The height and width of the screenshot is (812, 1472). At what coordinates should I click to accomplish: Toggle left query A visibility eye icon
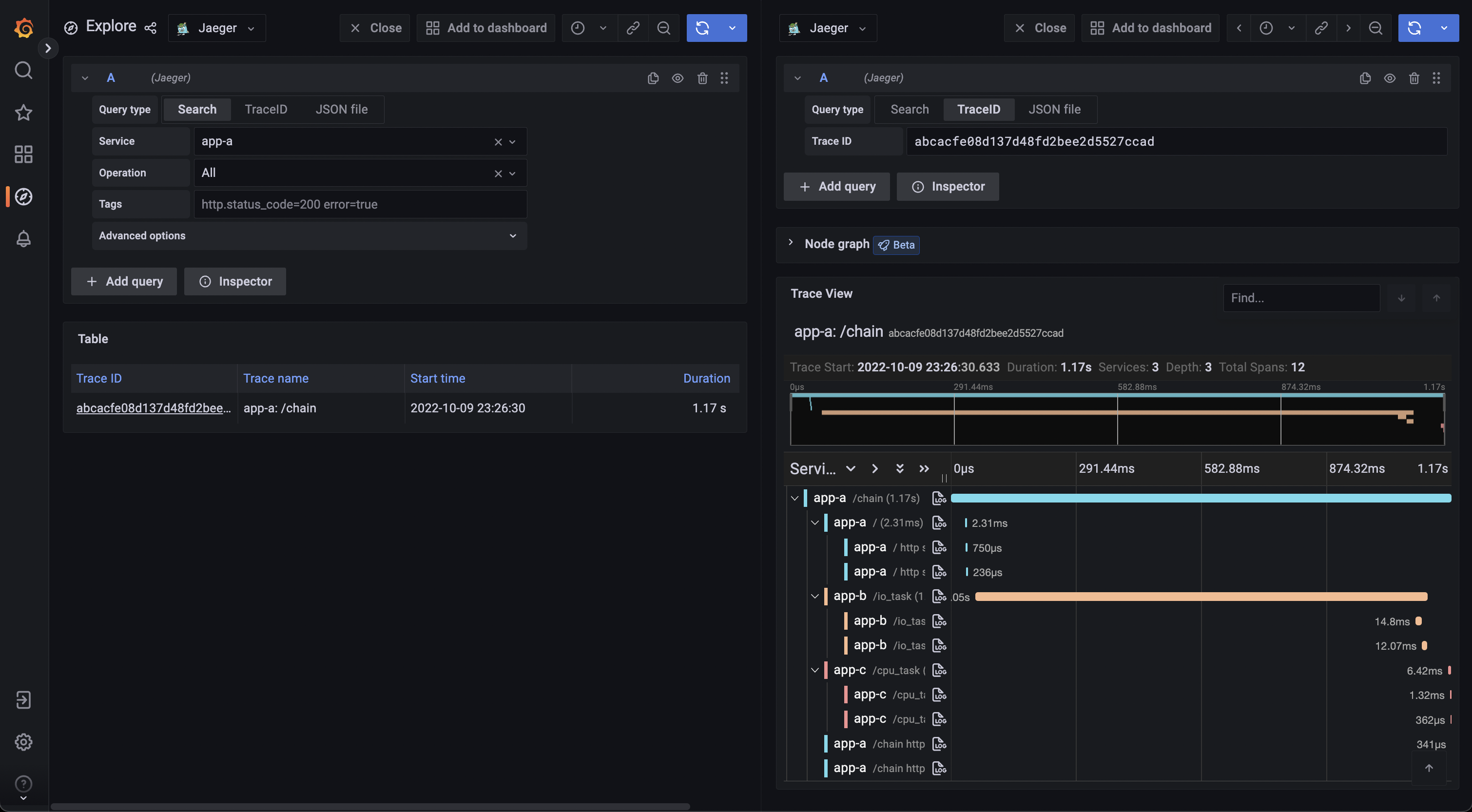tap(678, 78)
